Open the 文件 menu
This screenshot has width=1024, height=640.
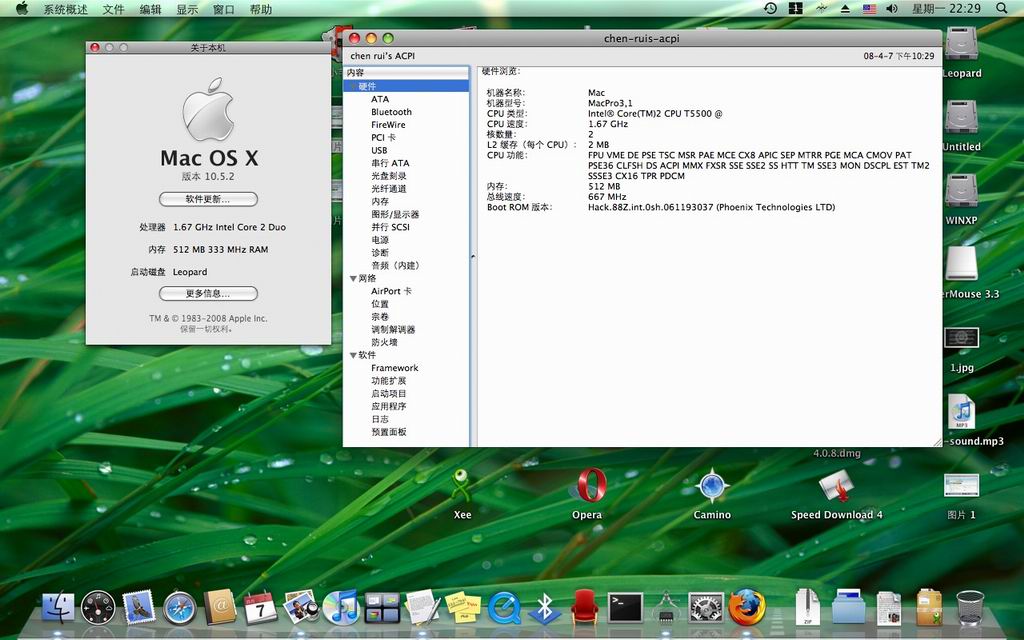click(113, 9)
